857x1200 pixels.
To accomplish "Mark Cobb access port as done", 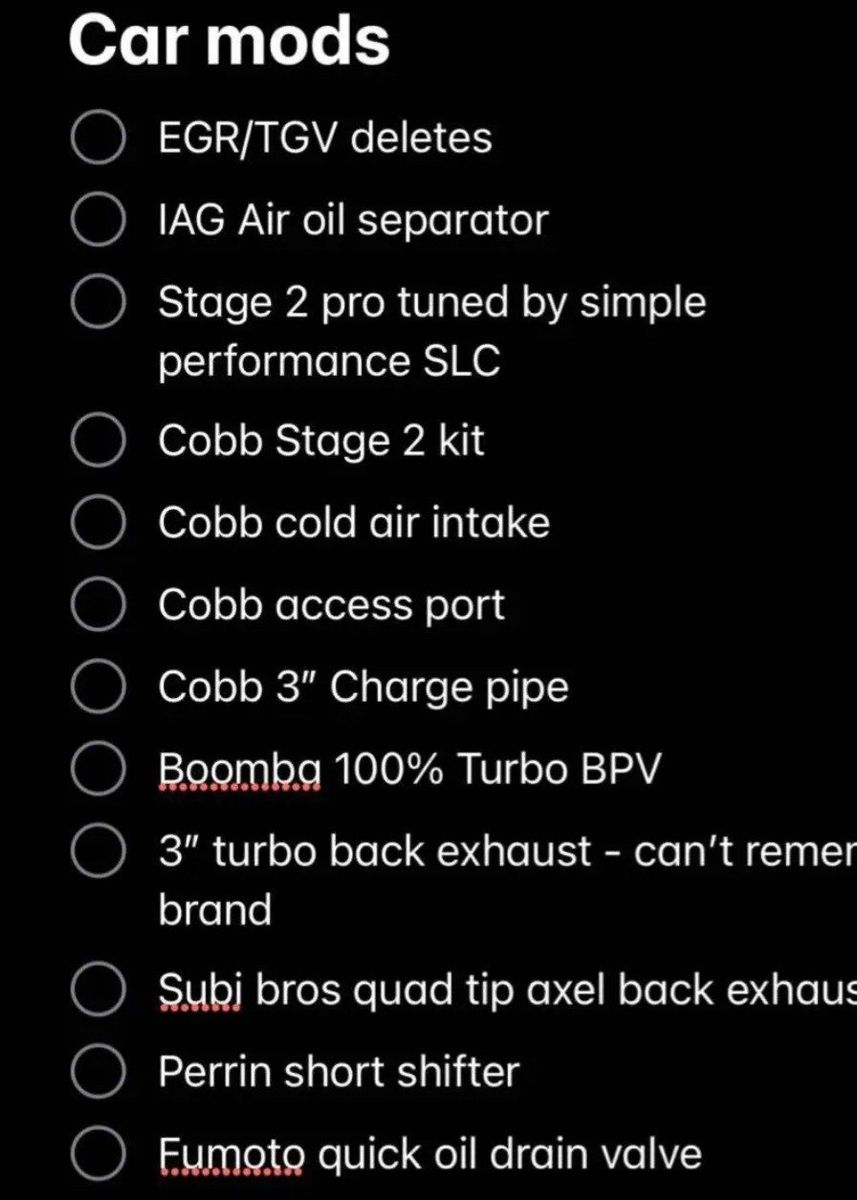I will pos(99,606).
